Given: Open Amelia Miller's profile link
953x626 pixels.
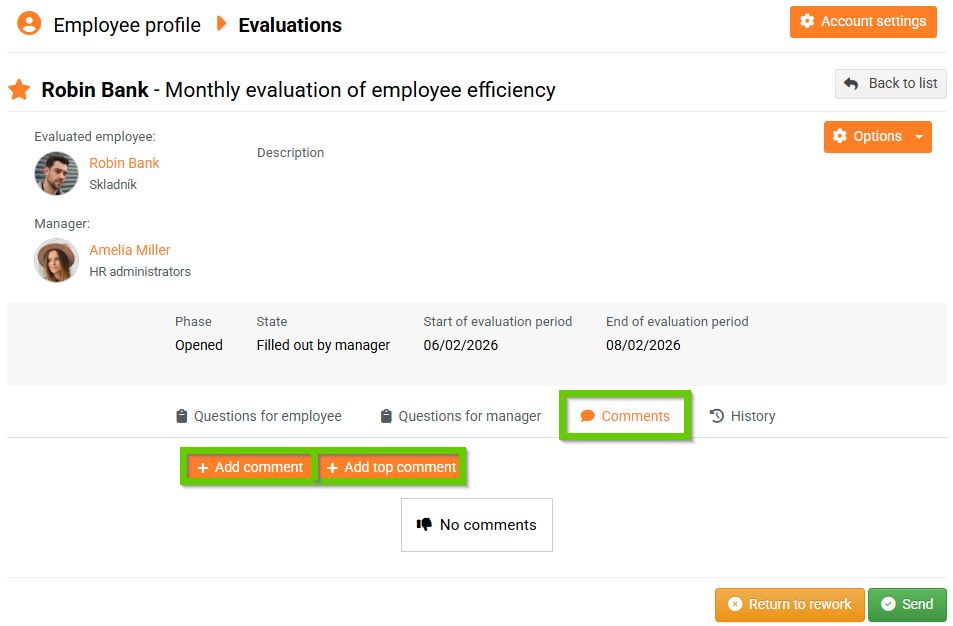Looking at the screenshot, I should pyautogui.click(x=130, y=250).
